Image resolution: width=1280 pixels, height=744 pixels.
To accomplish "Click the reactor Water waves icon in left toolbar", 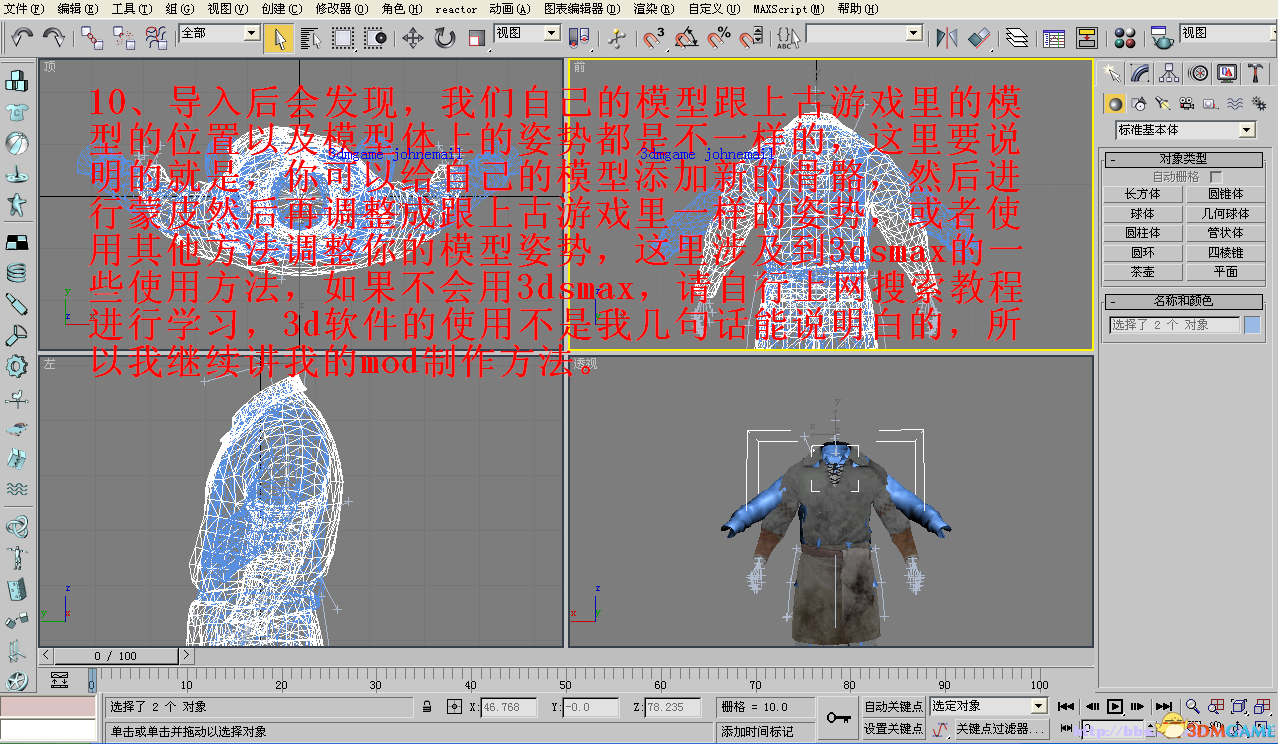I will [16, 490].
